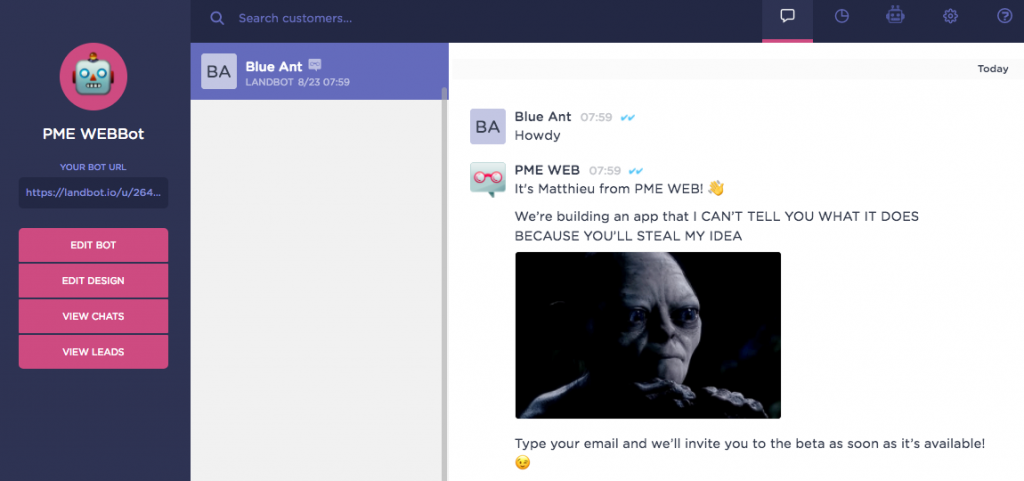This screenshot has width=1024, height=481.
Task: Click the PME WEBBot robot avatar
Action: (x=93, y=77)
